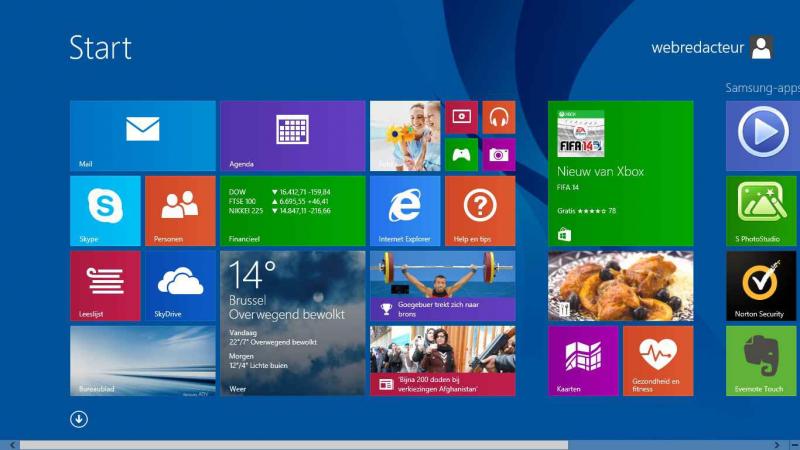Open the small Video tile
Viewport: 800px width, 450px height.
[461, 117]
